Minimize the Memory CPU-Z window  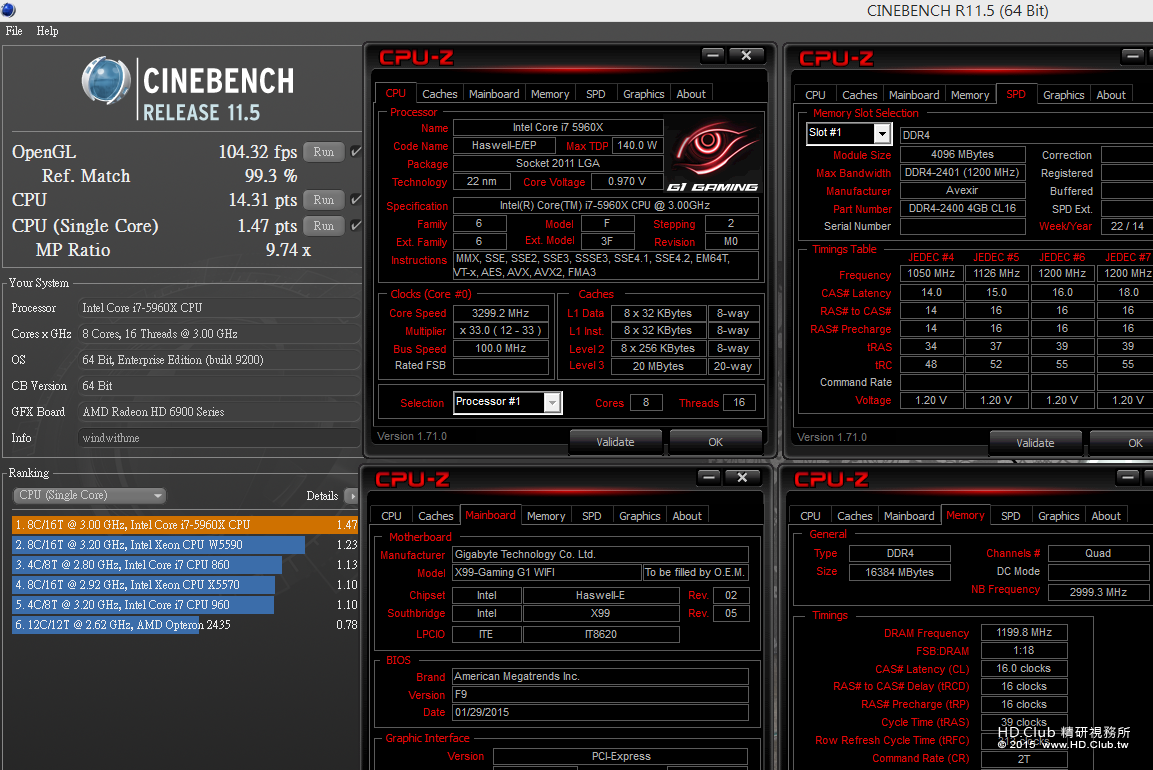[x=1127, y=478]
